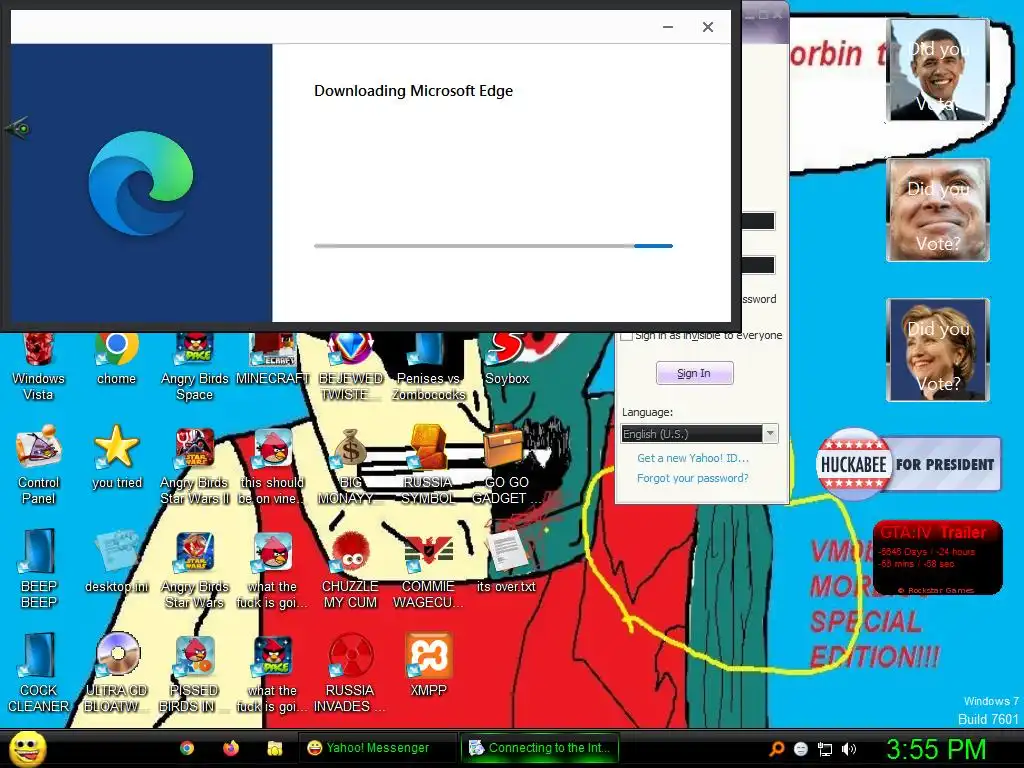The image size is (1024, 768).
Task: Launch the CHUZZLE red fuzzball icon
Action: pos(351,569)
